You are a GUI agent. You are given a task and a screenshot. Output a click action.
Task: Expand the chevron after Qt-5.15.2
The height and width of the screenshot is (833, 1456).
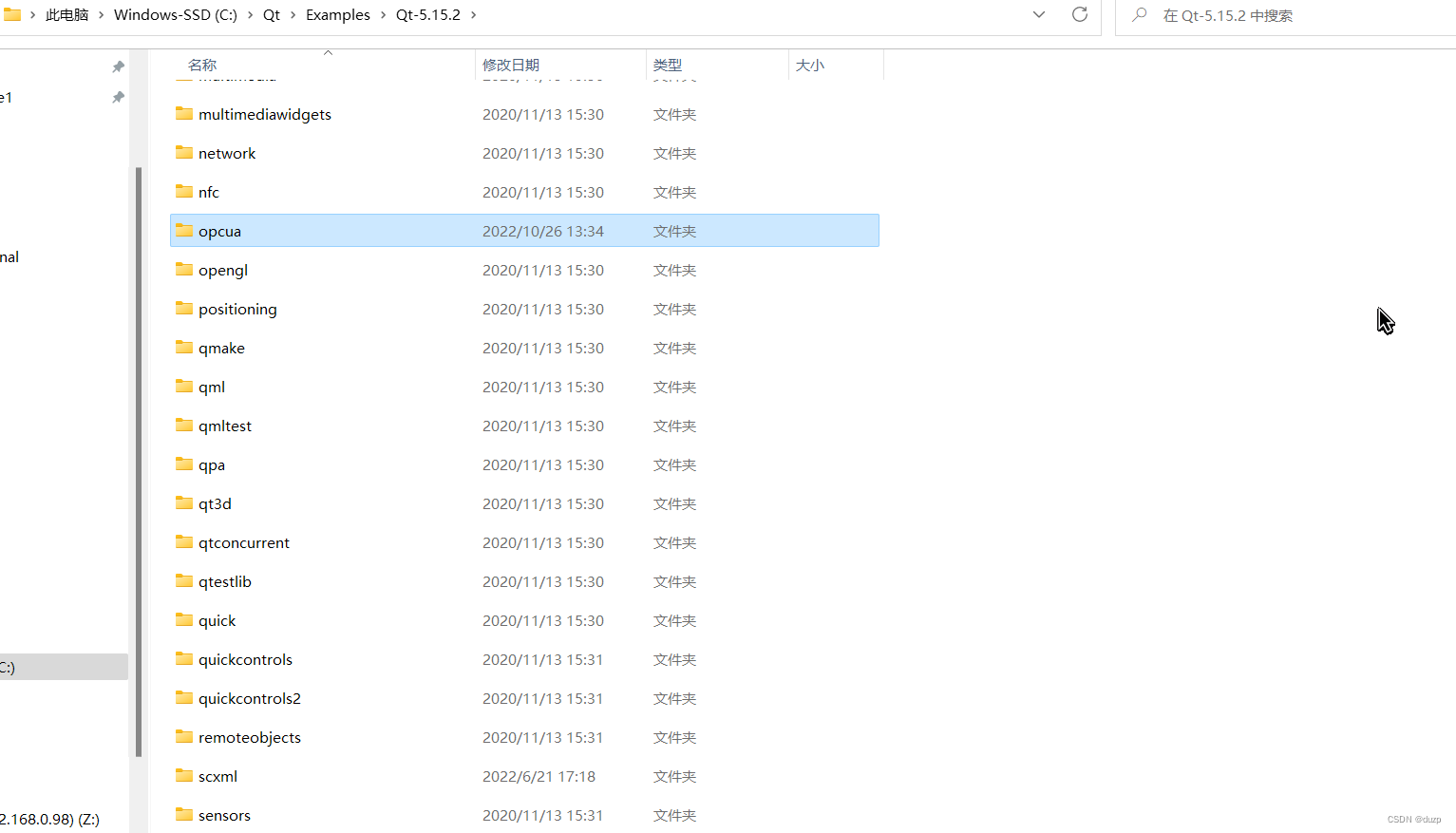point(473,15)
